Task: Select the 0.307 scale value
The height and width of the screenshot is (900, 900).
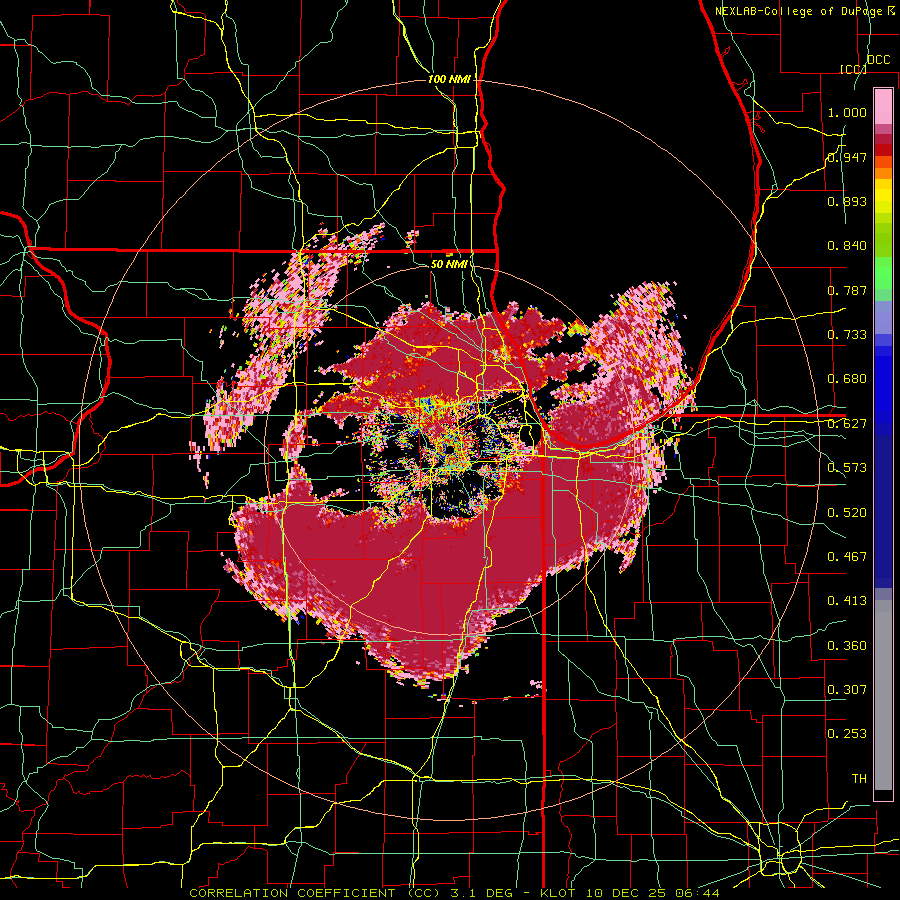Action: [847, 689]
